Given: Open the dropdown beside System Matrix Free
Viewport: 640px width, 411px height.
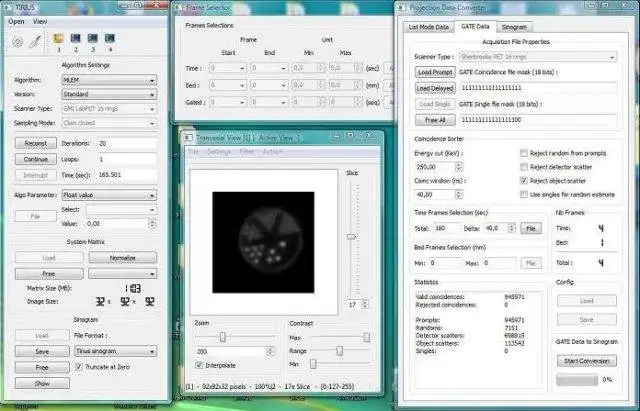Looking at the screenshot, I should (x=123, y=273).
